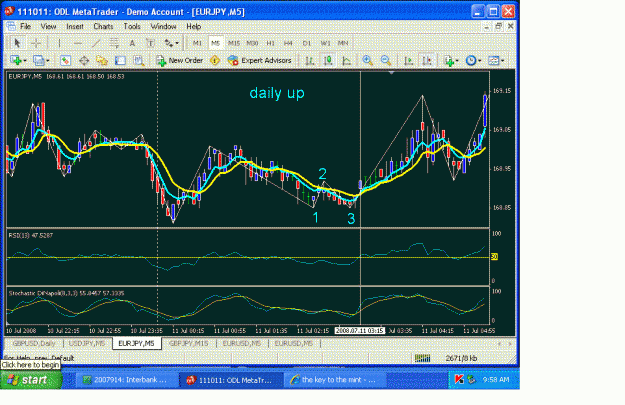The width and height of the screenshot is (625, 405).
Task: Select the text label tool
Action: pyautogui.click(x=150, y=43)
